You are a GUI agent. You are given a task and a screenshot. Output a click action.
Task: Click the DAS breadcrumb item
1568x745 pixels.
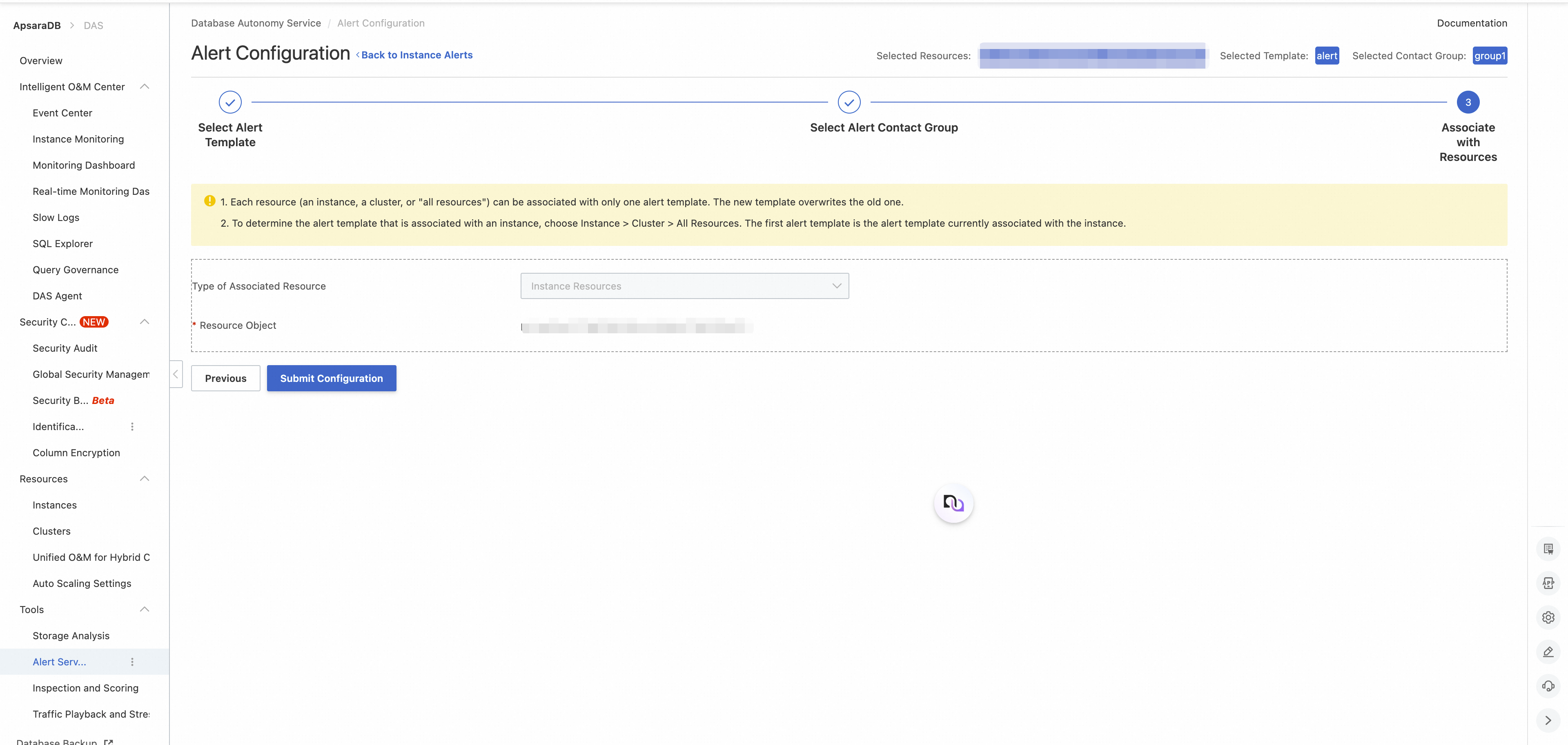coord(93,26)
